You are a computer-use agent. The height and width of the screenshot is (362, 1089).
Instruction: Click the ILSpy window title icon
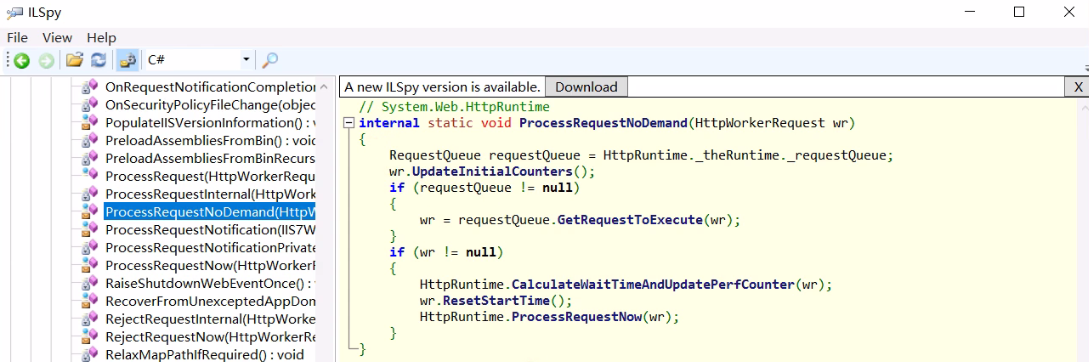coord(14,13)
